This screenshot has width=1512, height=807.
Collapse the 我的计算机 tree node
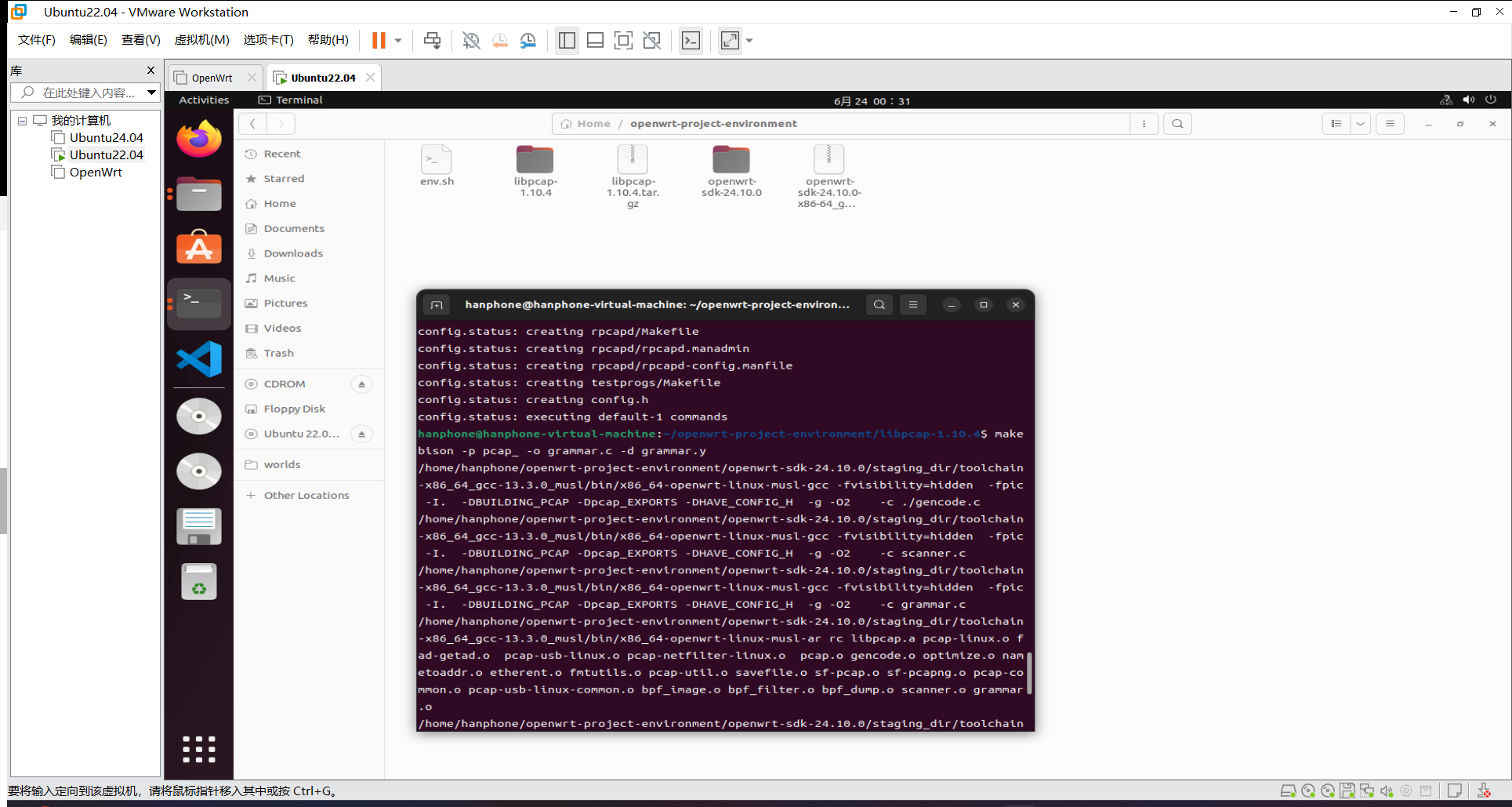[22, 121]
